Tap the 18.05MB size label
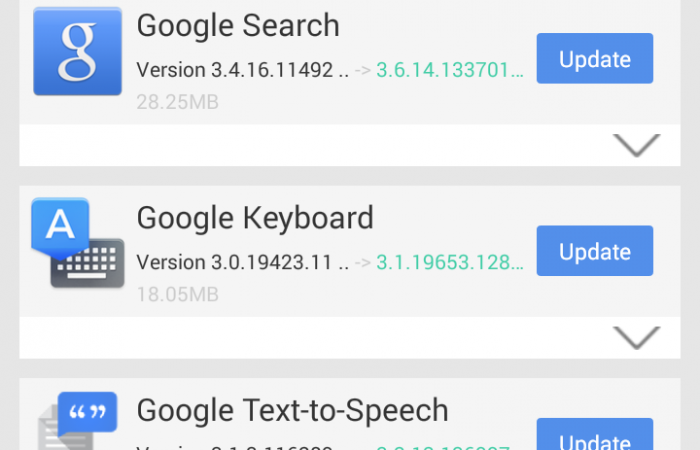The height and width of the screenshot is (450, 700). tap(177, 294)
